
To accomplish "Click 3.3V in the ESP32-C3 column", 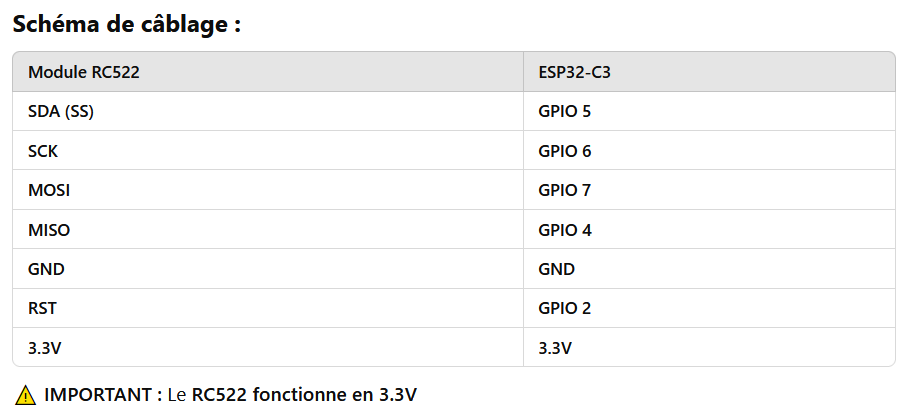I will 709,347.
